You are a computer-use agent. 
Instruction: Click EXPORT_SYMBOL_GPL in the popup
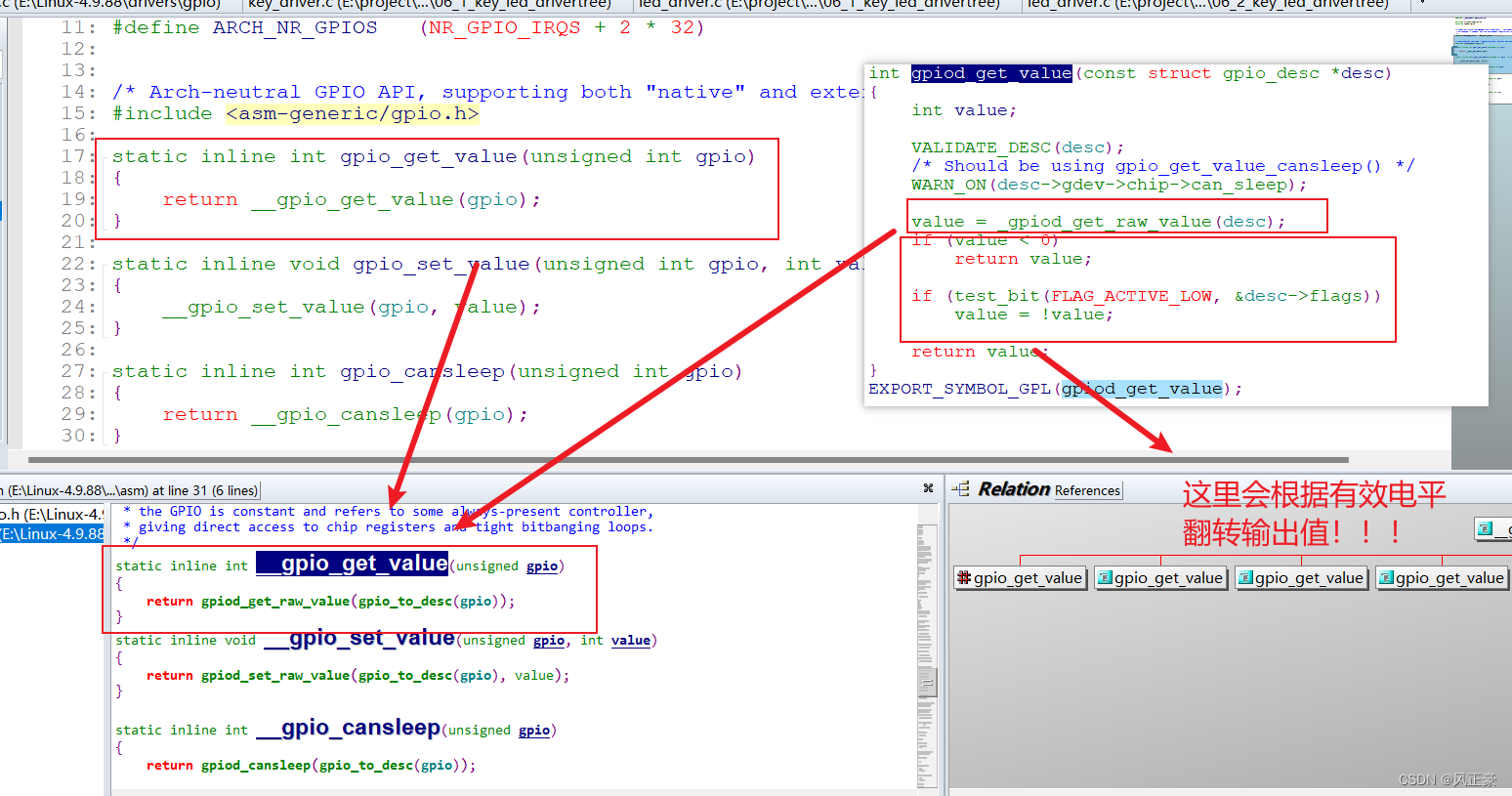coord(959,389)
